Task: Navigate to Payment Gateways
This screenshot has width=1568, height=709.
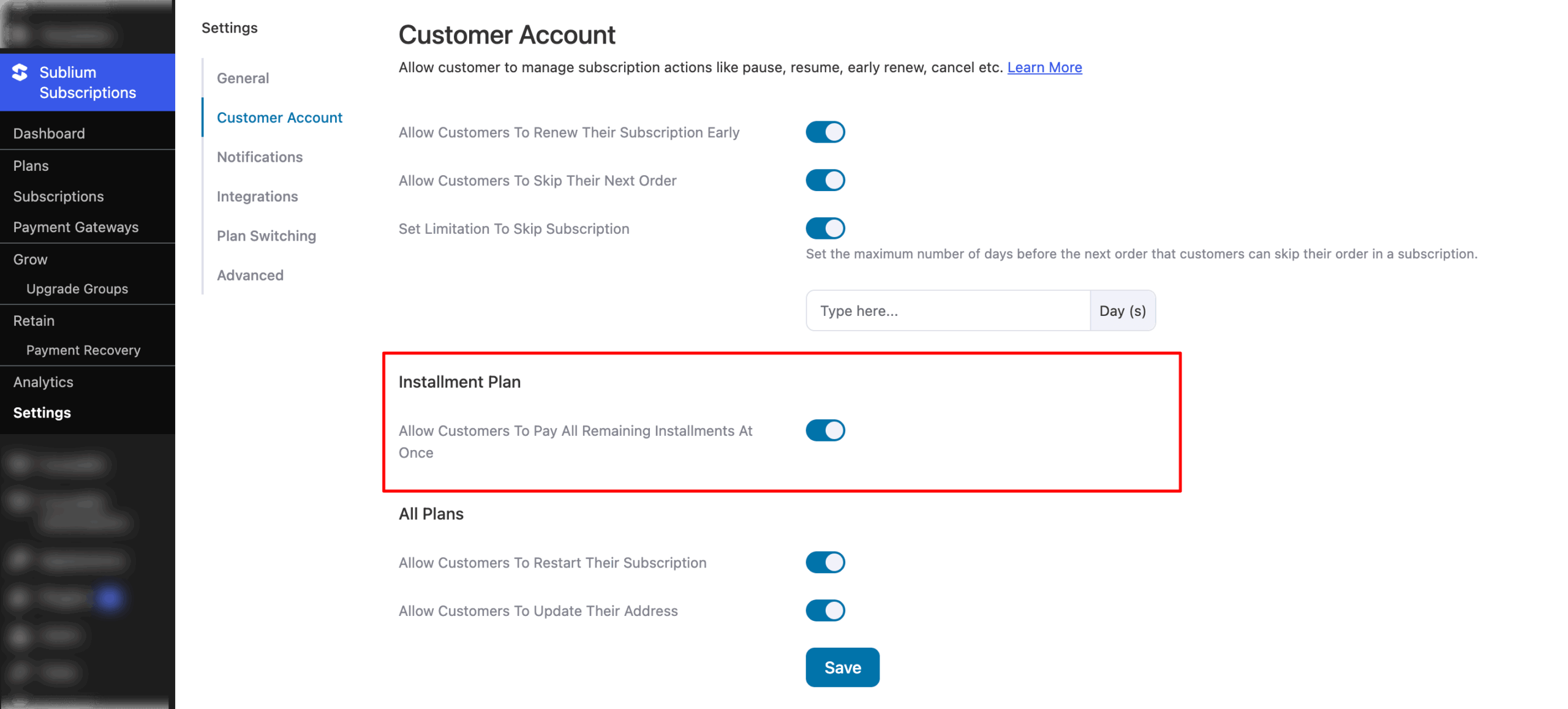Action: pyautogui.click(x=76, y=227)
